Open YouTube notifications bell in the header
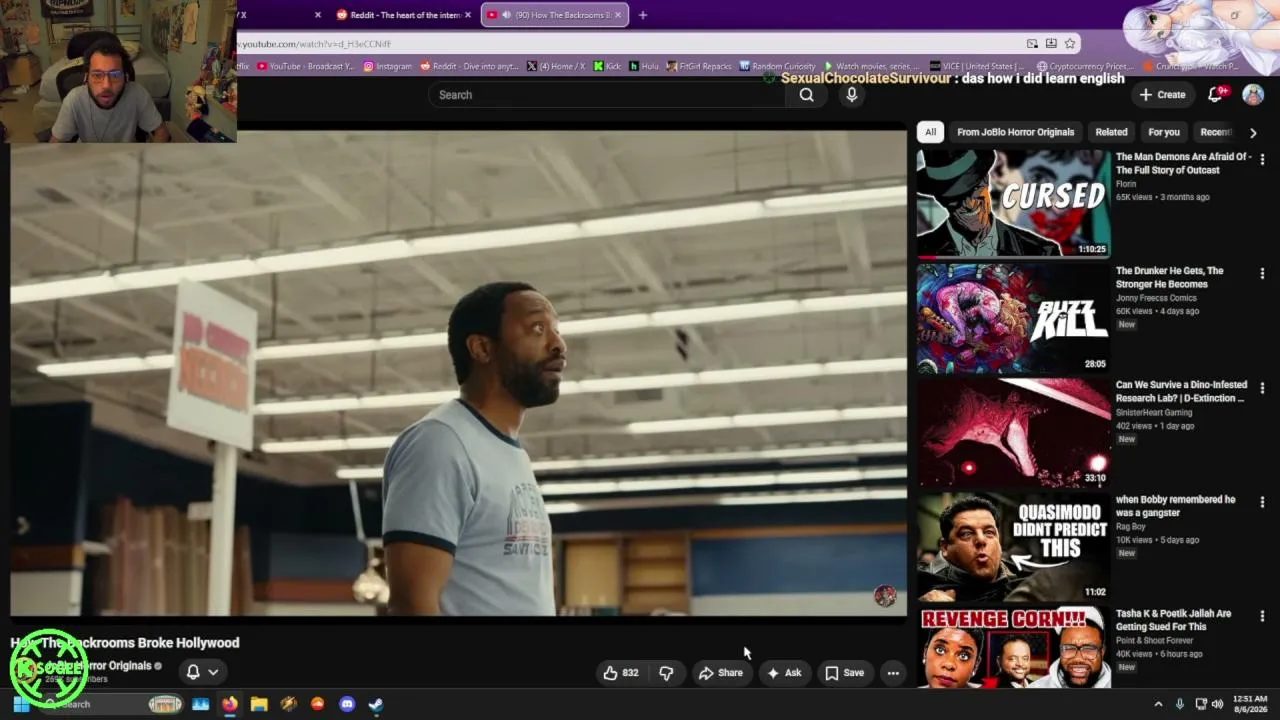1280x720 pixels. coord(1215,95)
